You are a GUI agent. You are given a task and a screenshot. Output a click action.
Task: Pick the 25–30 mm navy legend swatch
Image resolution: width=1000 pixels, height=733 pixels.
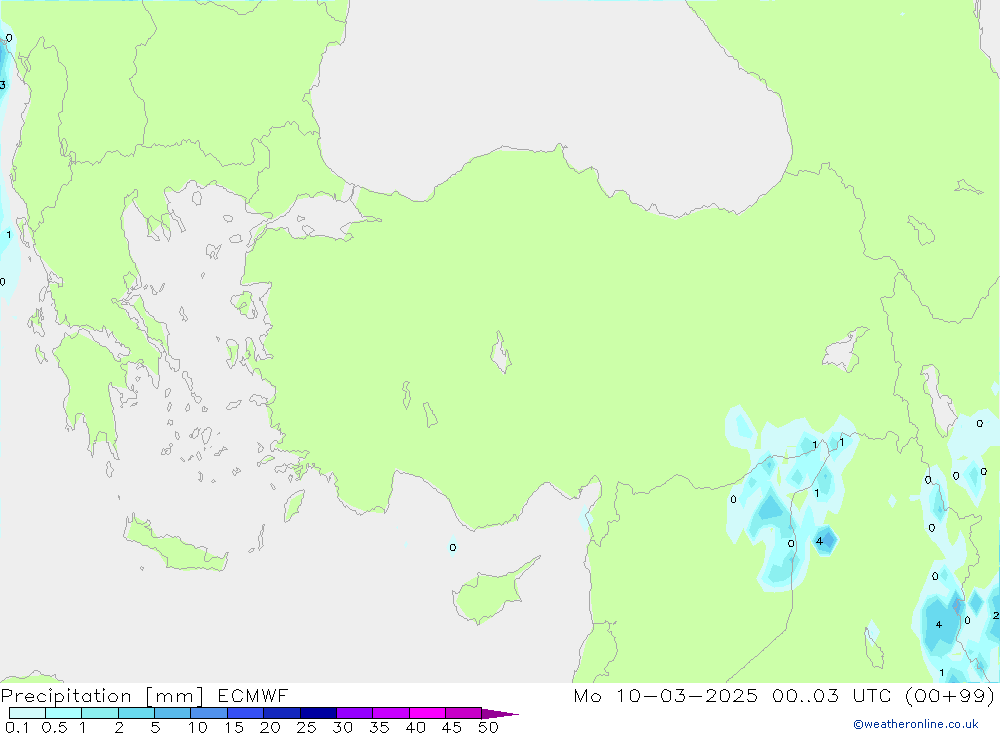[318, 713]
